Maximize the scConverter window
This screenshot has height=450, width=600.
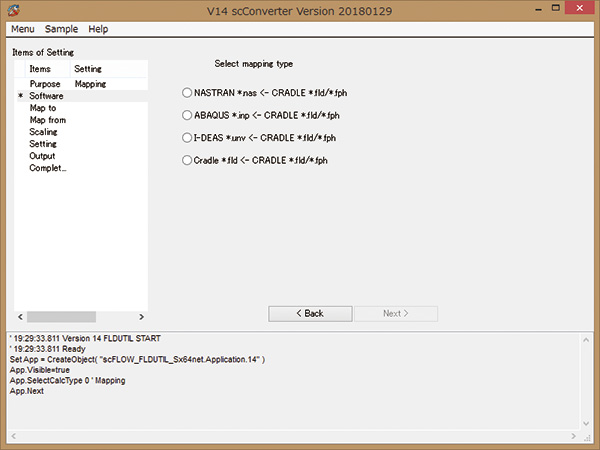coord(556,8)
